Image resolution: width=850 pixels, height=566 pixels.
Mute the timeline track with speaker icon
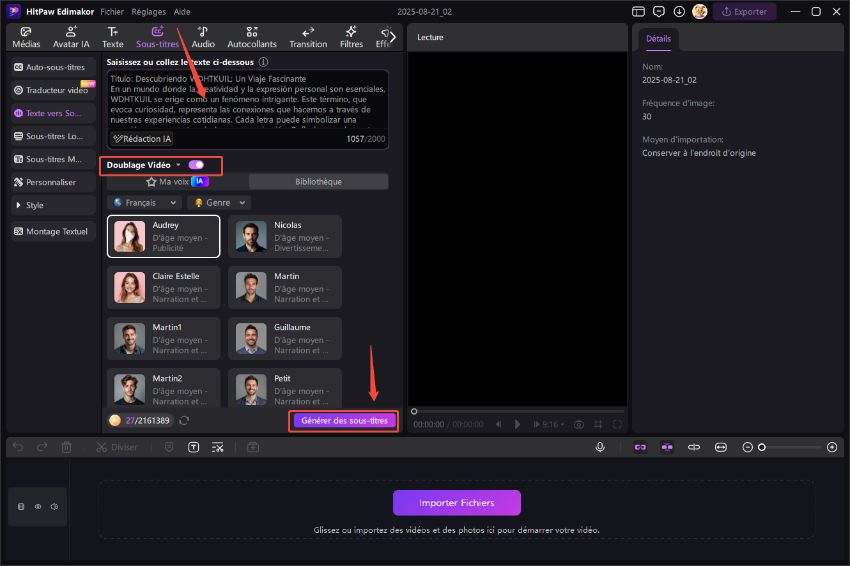[54, 506]
